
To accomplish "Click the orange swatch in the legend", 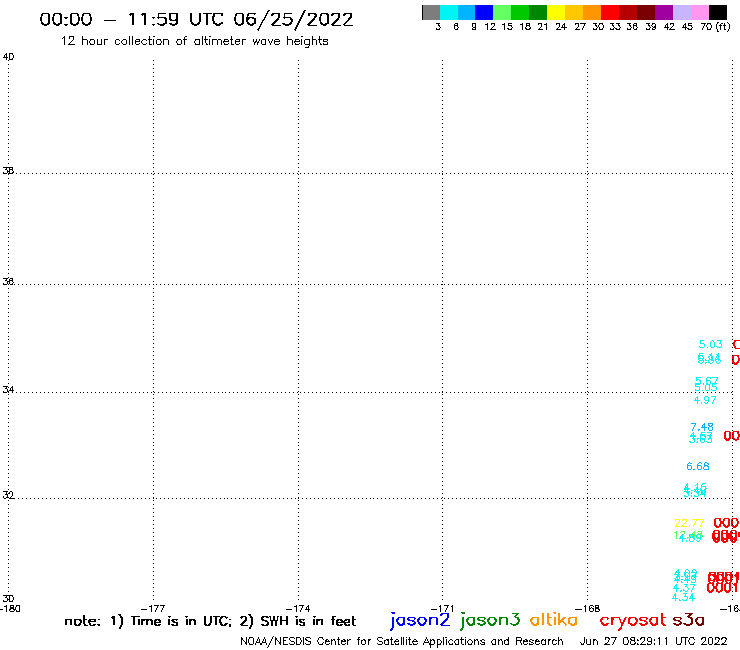I will tap(592, 12).
